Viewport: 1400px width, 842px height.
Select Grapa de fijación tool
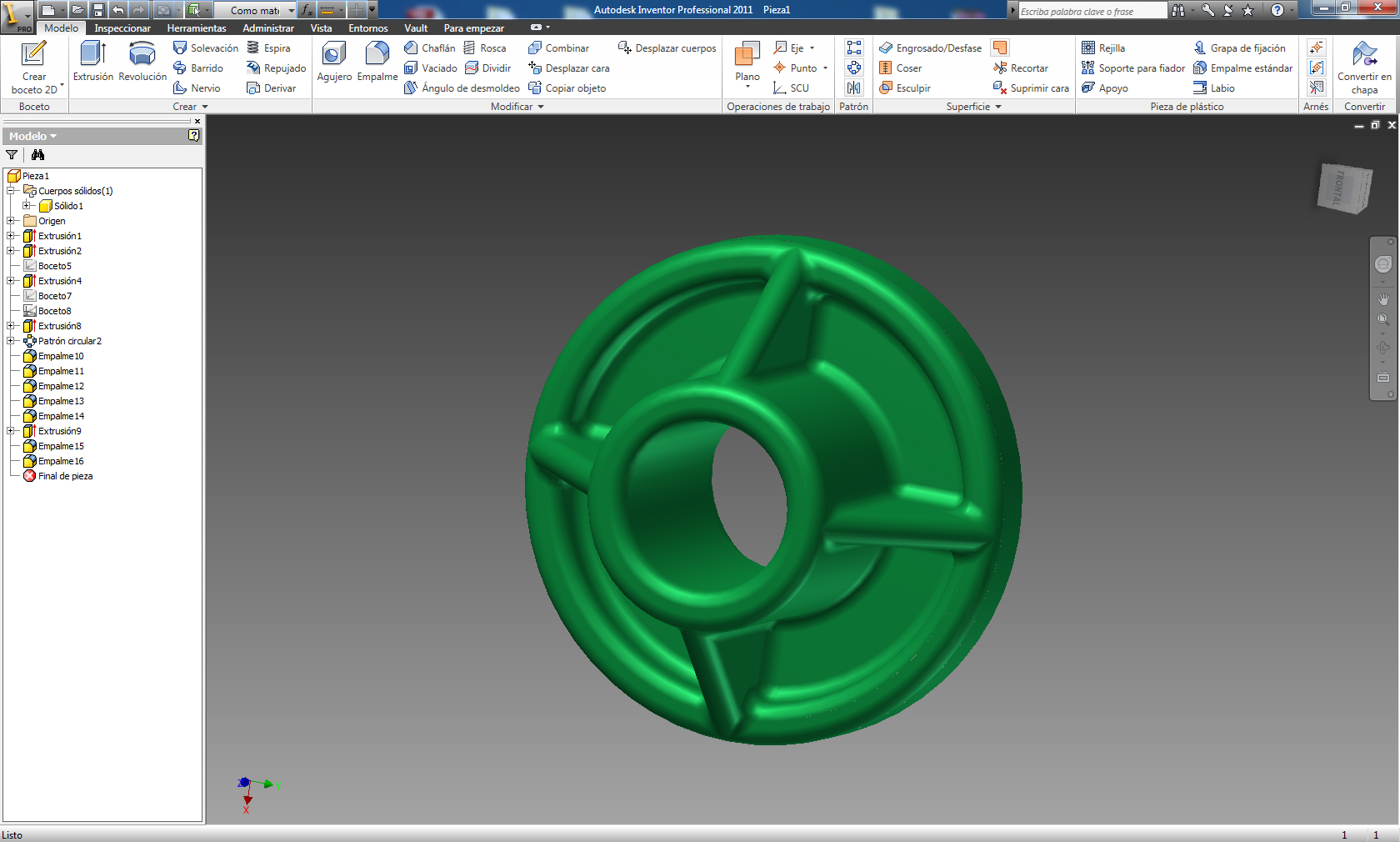pos(1239,48)
